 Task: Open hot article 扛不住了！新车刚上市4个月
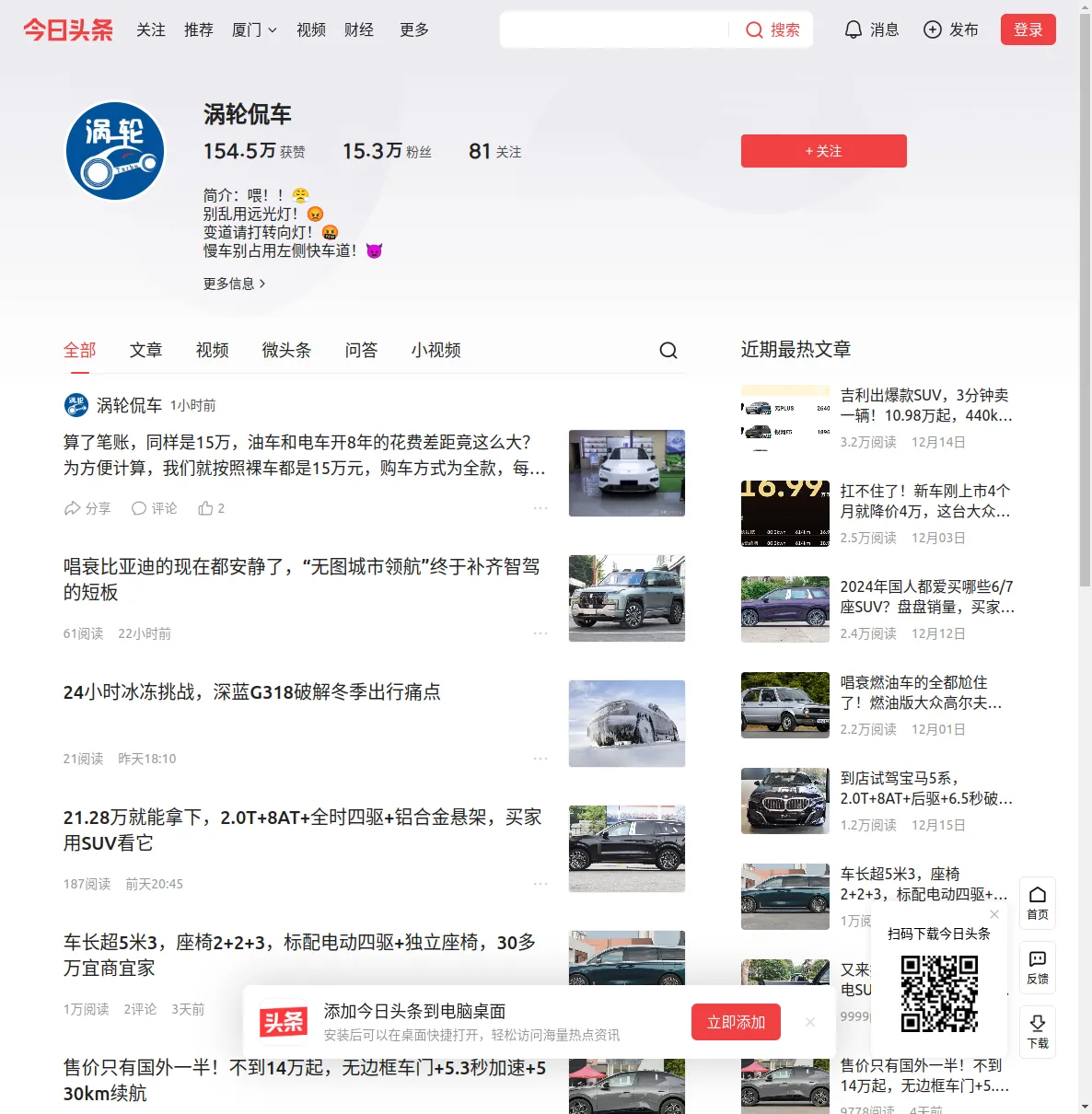point(926,501)
